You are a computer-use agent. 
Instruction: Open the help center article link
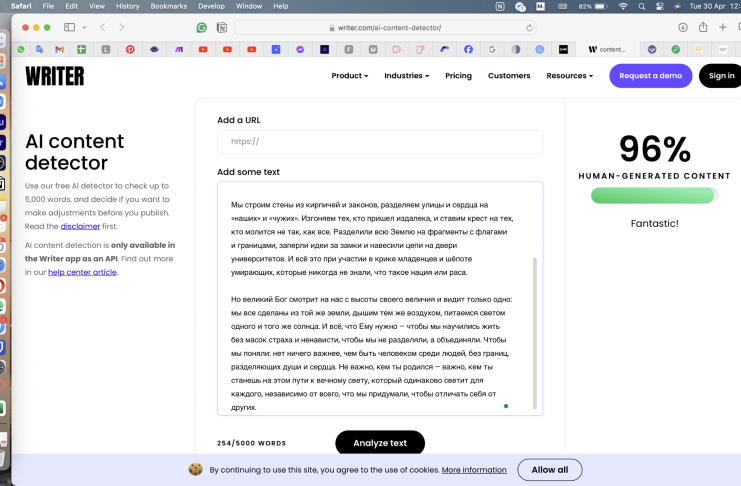point(82,272)
